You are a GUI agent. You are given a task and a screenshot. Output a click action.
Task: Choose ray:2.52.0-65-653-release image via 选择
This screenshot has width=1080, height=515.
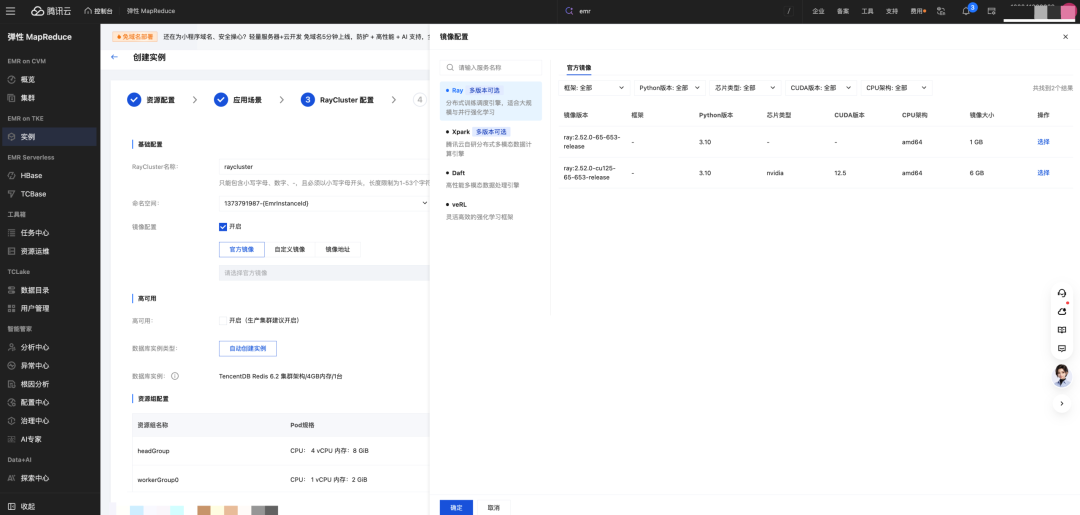tap(1043, 141)
